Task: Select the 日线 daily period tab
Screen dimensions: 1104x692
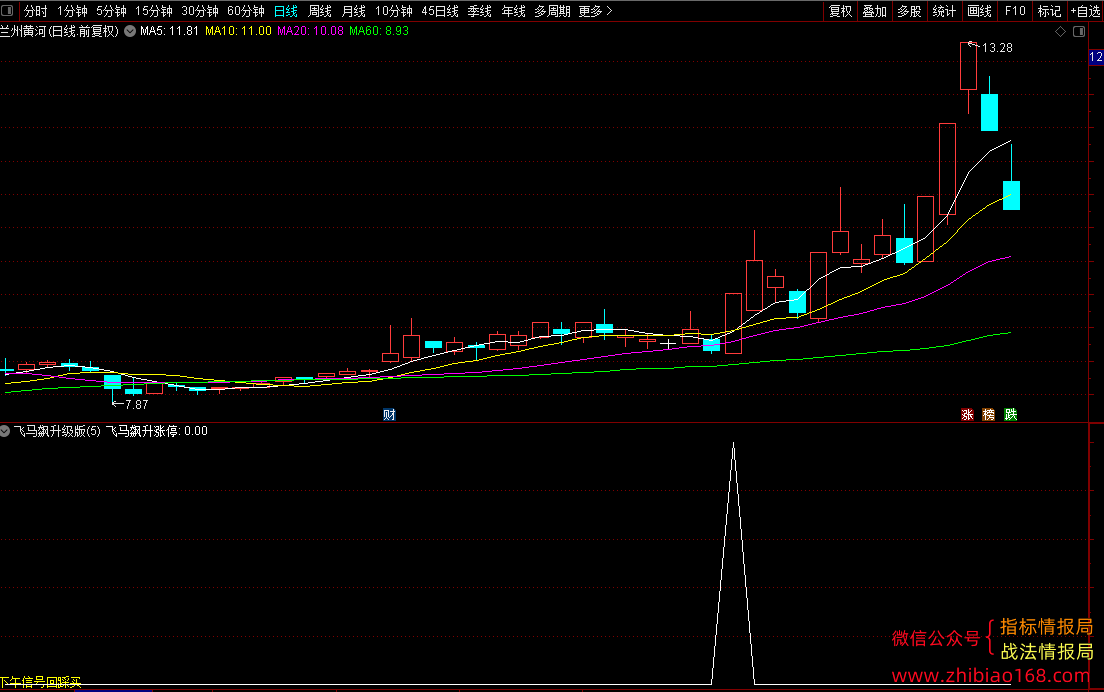Action: click(286, 11)
